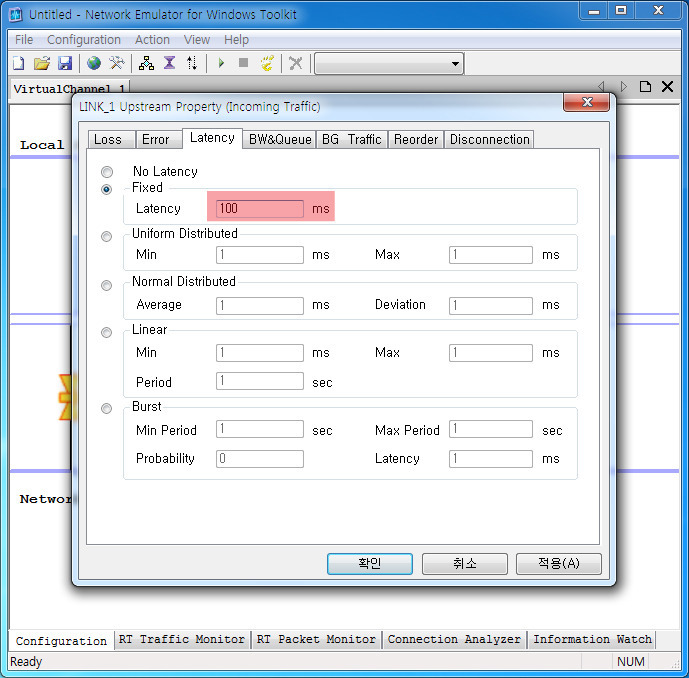Select the Uniform Distributed radio button
Viewport: 689px width, 678px height.
pos(106,236)
